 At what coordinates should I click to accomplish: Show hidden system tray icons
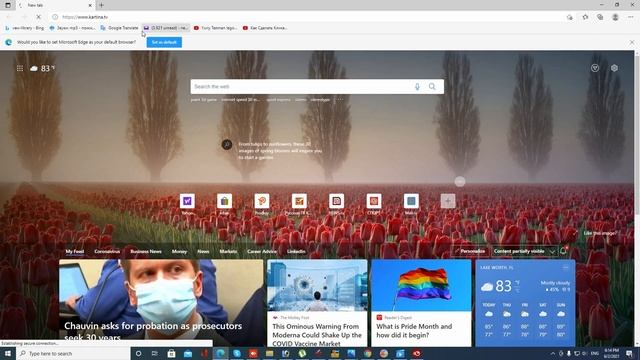(553, 353)
